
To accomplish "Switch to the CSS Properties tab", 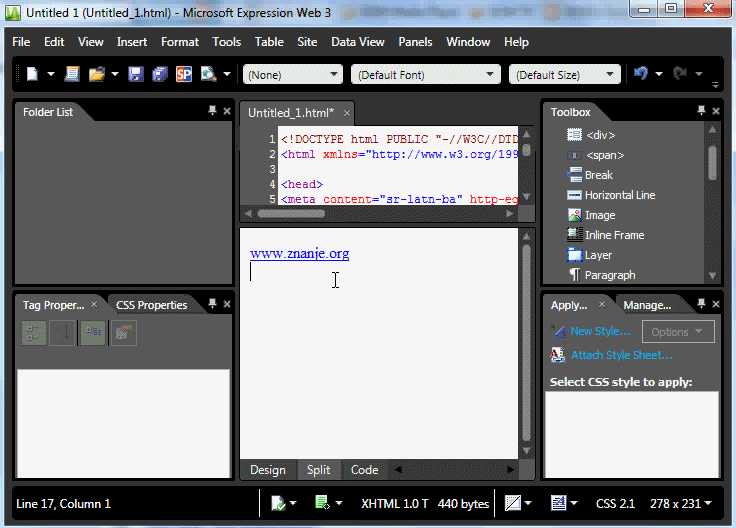I will click(151, 305).
